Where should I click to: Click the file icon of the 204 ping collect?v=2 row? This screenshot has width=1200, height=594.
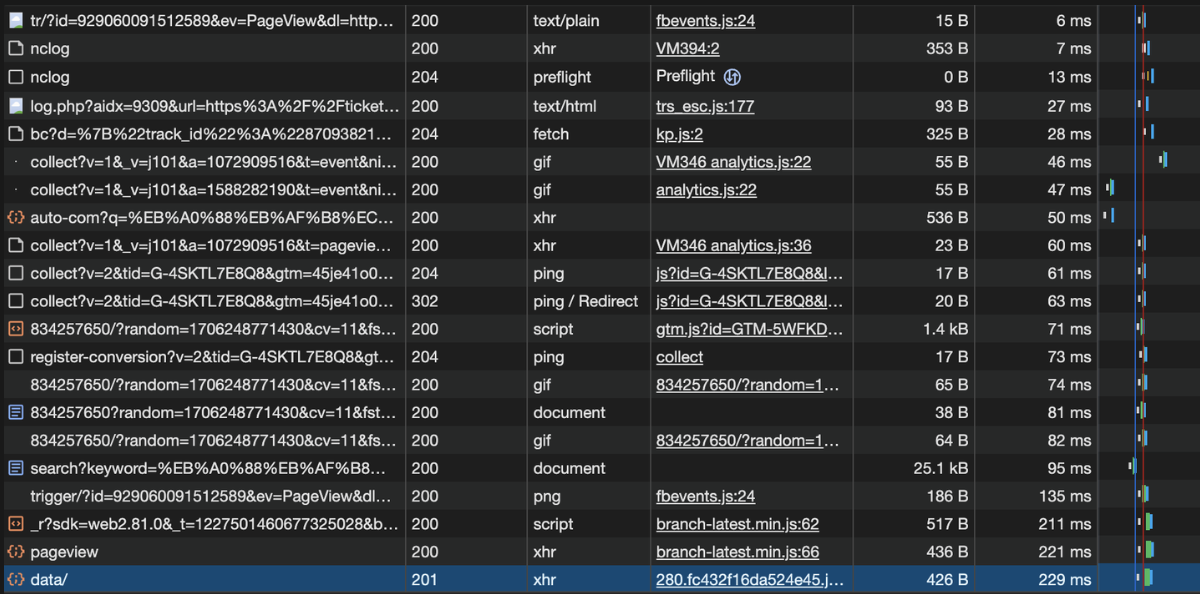click(x=15, y=273)
